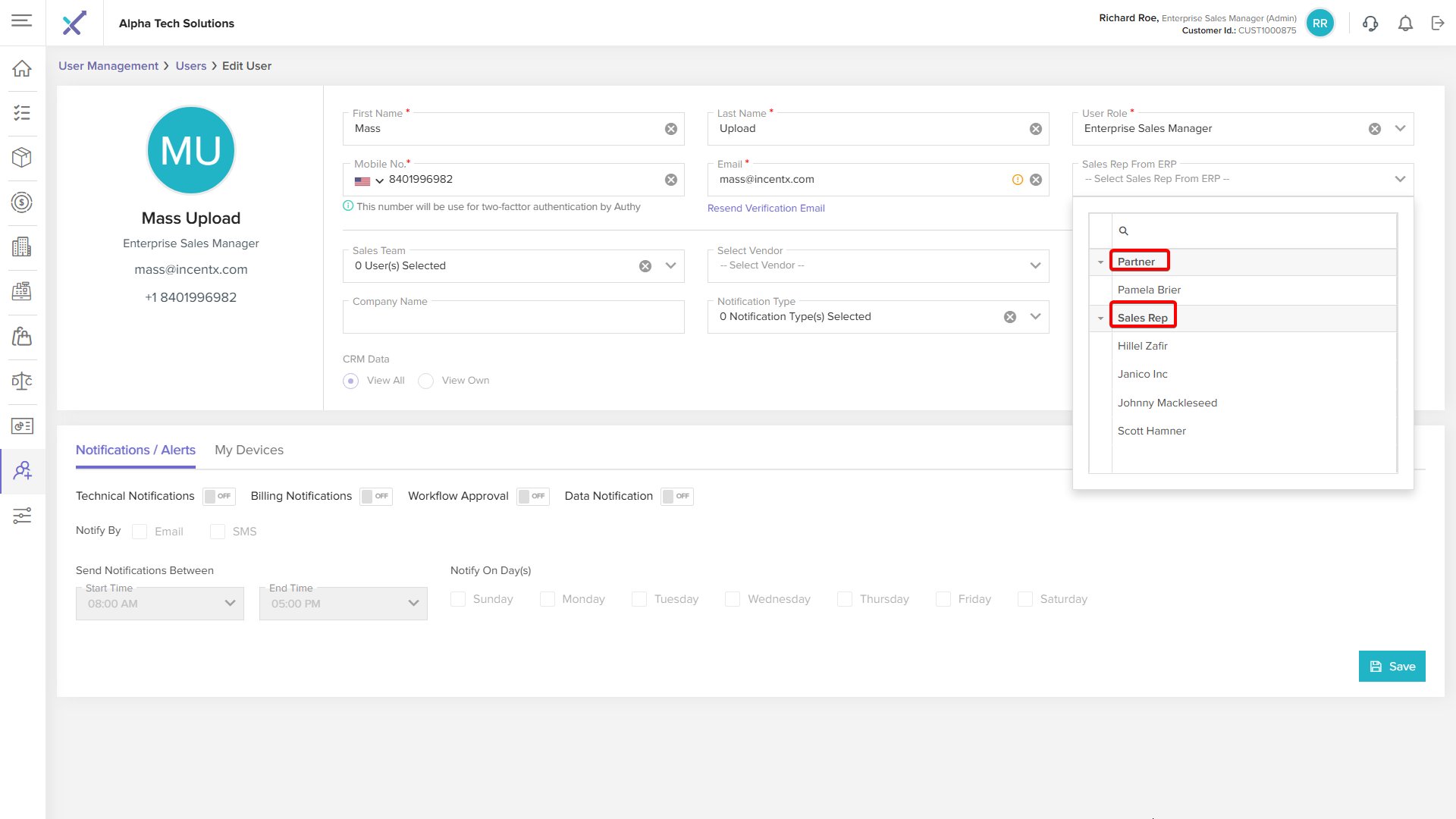The image size is (1456, 819).
Task: Toggle Technical Notifications switch
Action: [218, 496]
